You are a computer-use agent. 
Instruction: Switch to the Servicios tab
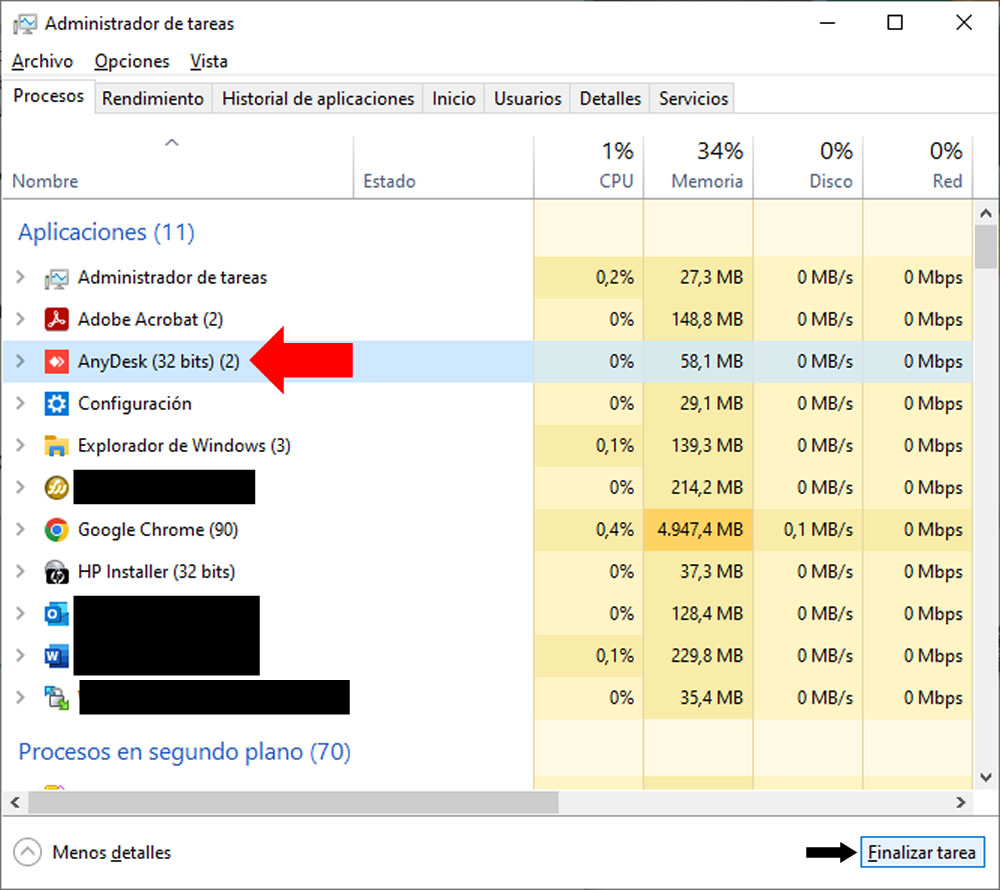coord(693,98)
